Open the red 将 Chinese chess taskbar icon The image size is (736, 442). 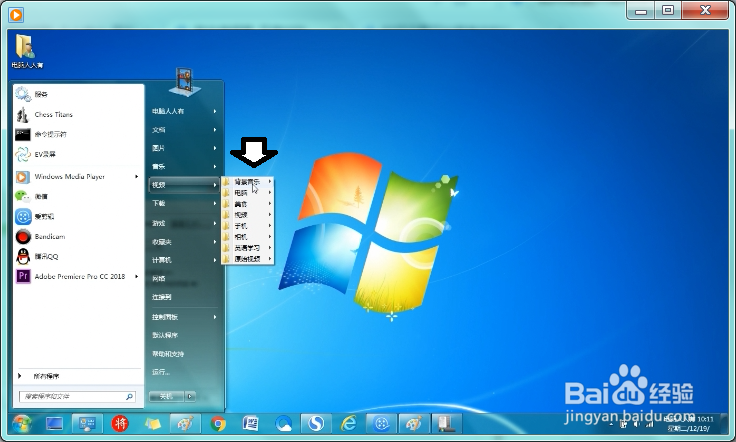[120, 424]
